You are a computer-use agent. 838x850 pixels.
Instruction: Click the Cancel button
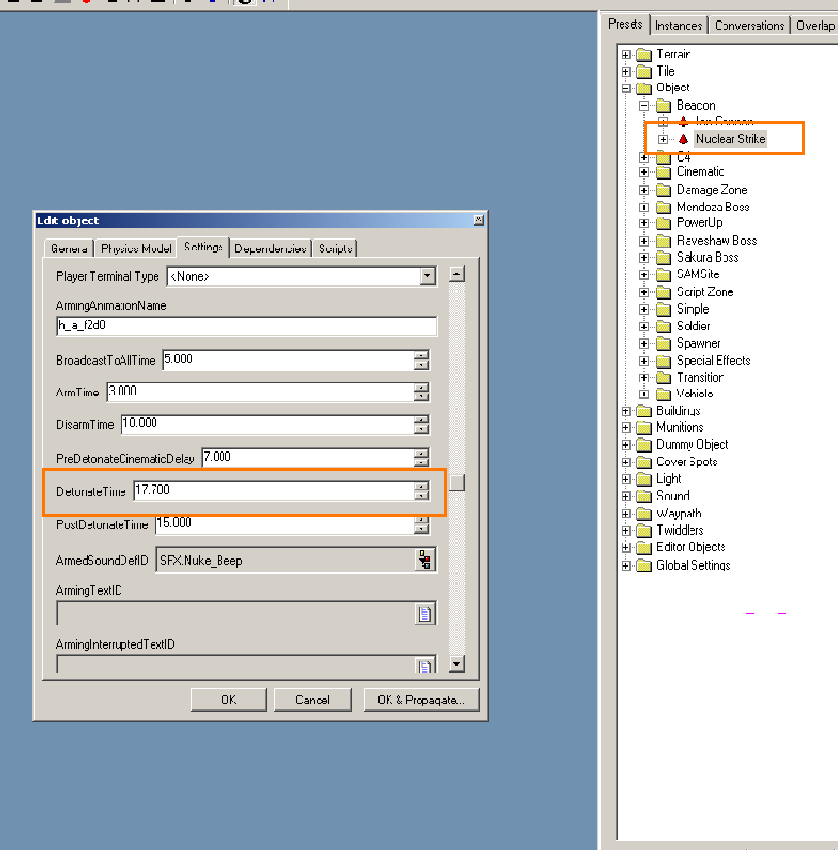click(312, 700)
